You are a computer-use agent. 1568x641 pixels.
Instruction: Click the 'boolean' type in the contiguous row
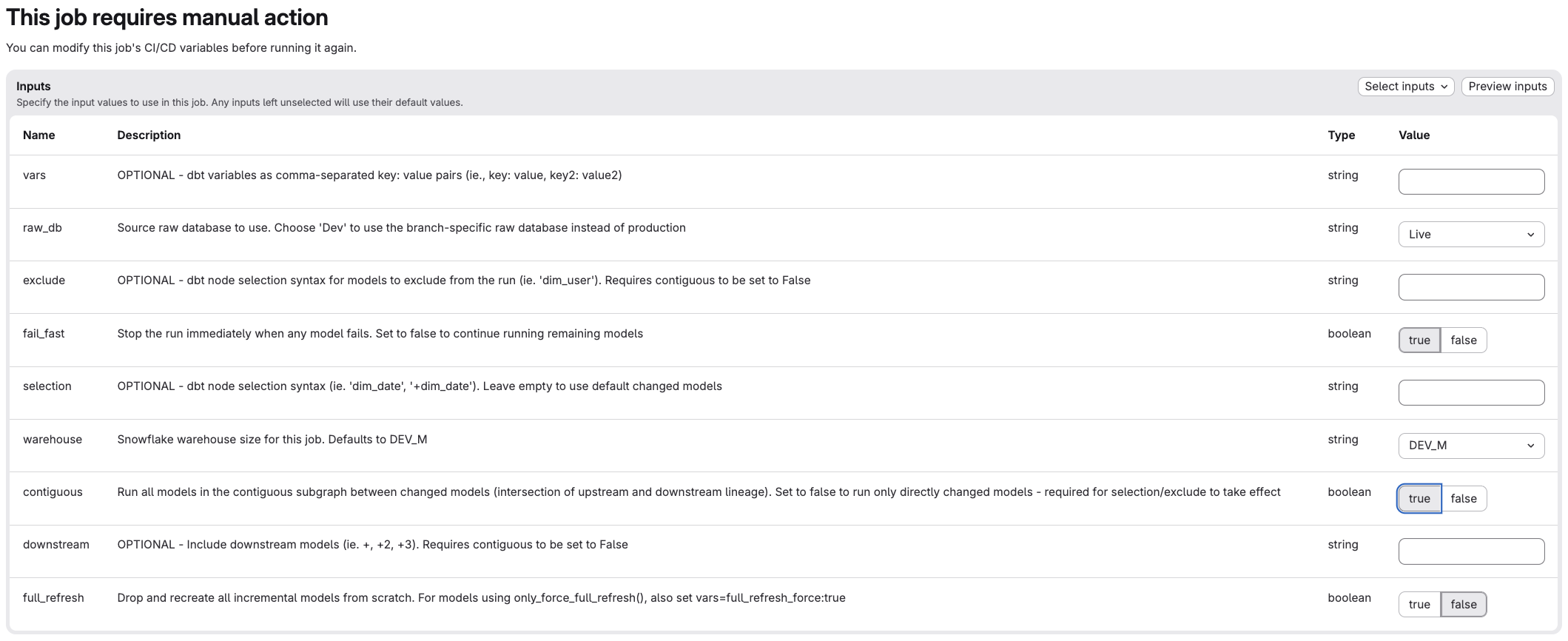pyautogui.click(x=1349, y=492)
